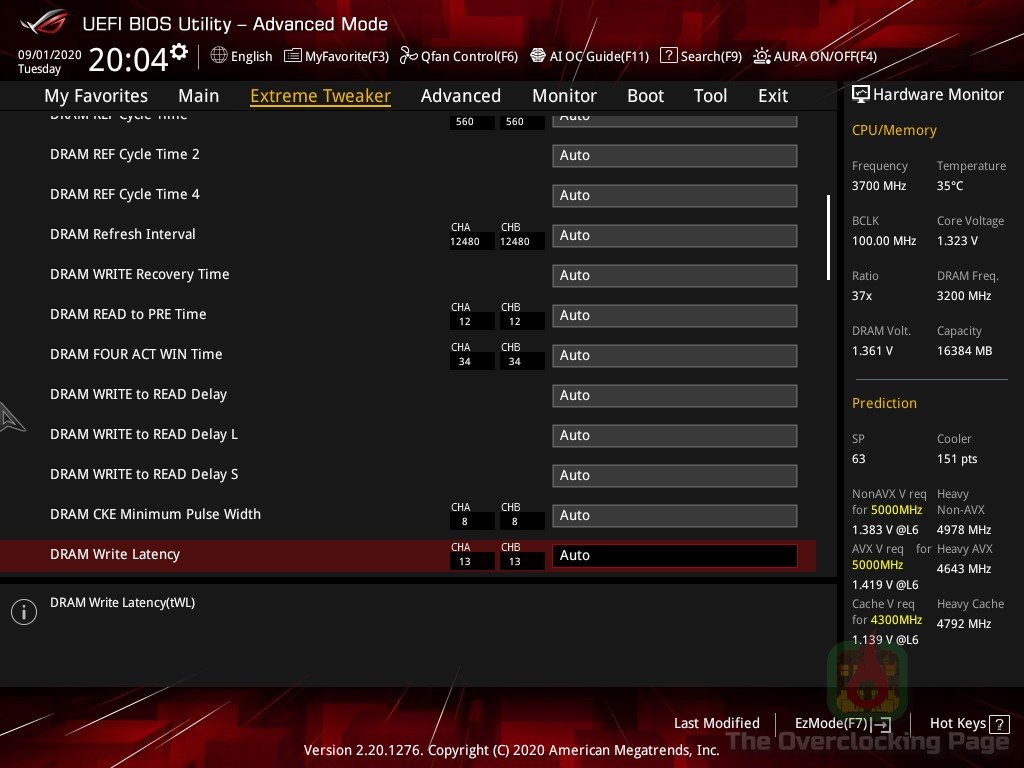
Task: Select the Extreme Tweaker tab
Action: click(320, 95)
